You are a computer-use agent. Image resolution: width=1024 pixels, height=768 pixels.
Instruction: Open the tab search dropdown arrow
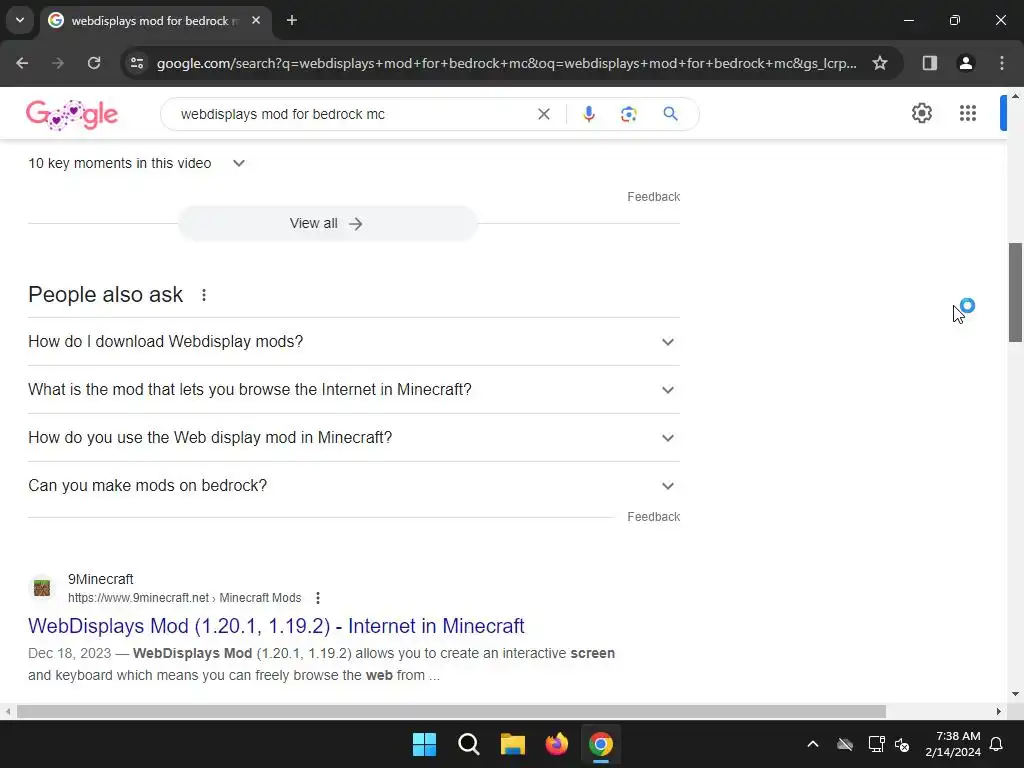coord(20,20)
